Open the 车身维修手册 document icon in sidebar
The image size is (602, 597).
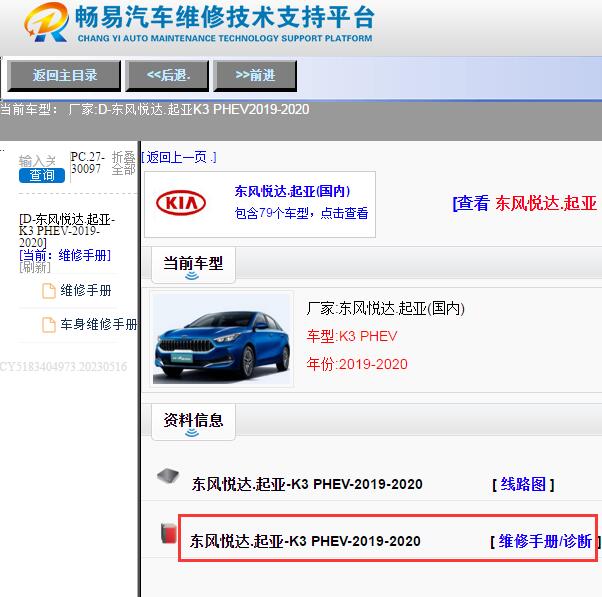[x=49, y=325]
